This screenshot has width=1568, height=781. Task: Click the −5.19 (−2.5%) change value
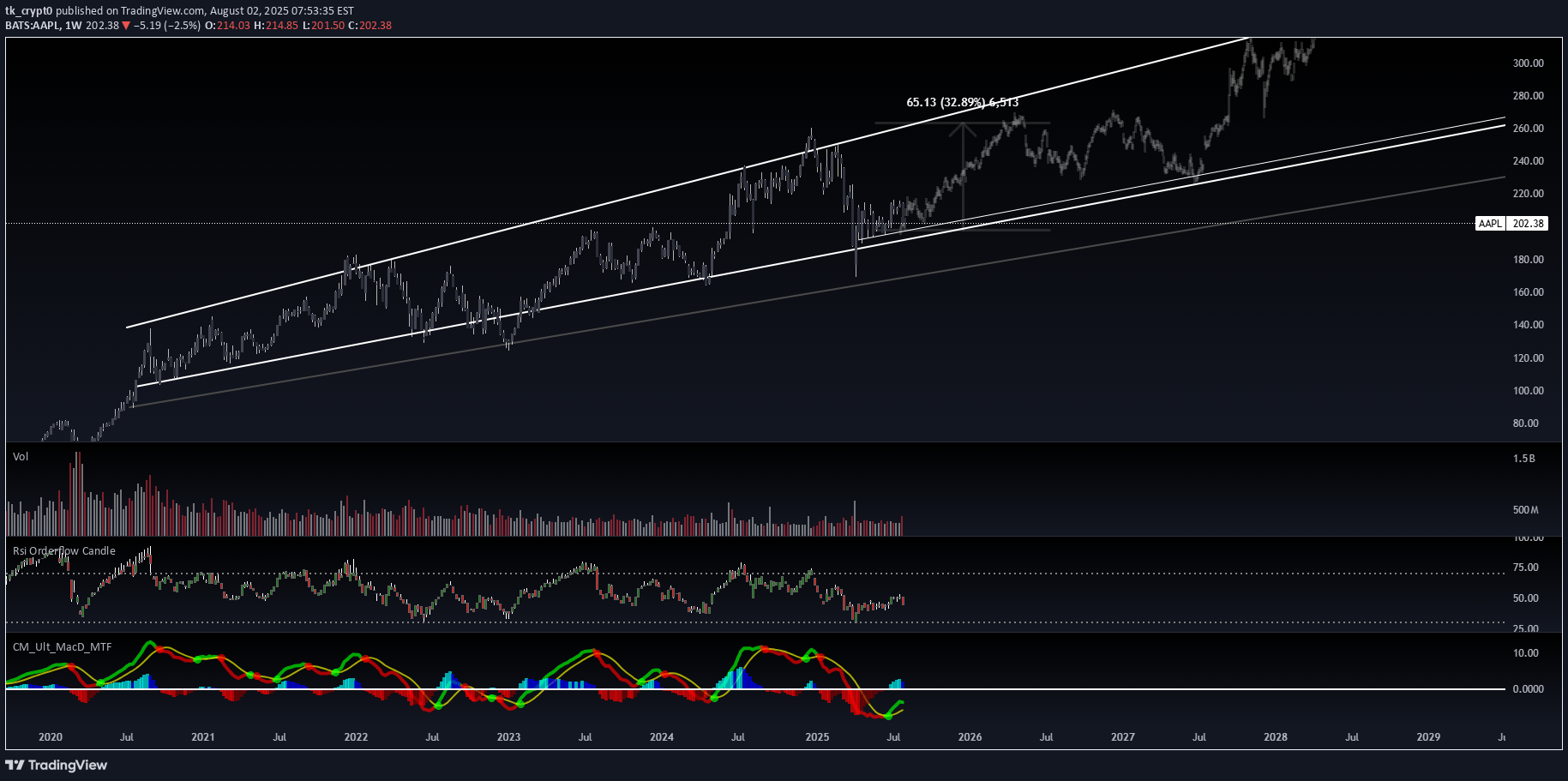(x=167, y=26)
